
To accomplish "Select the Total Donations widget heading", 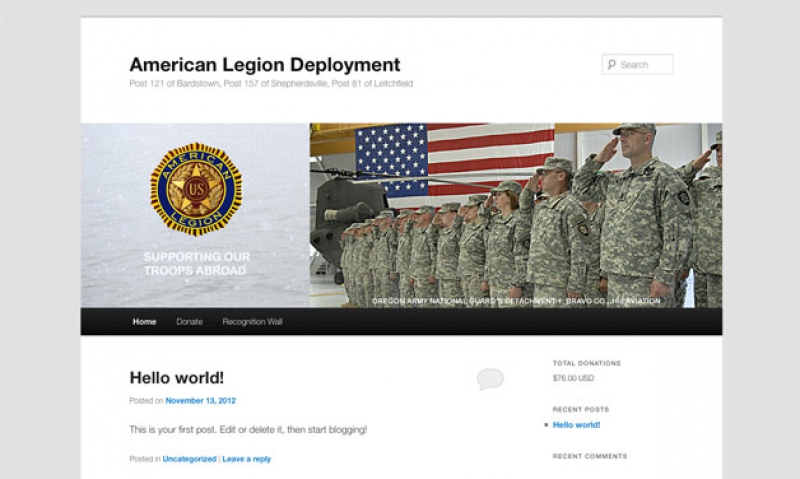I will (x=587, y=363).
